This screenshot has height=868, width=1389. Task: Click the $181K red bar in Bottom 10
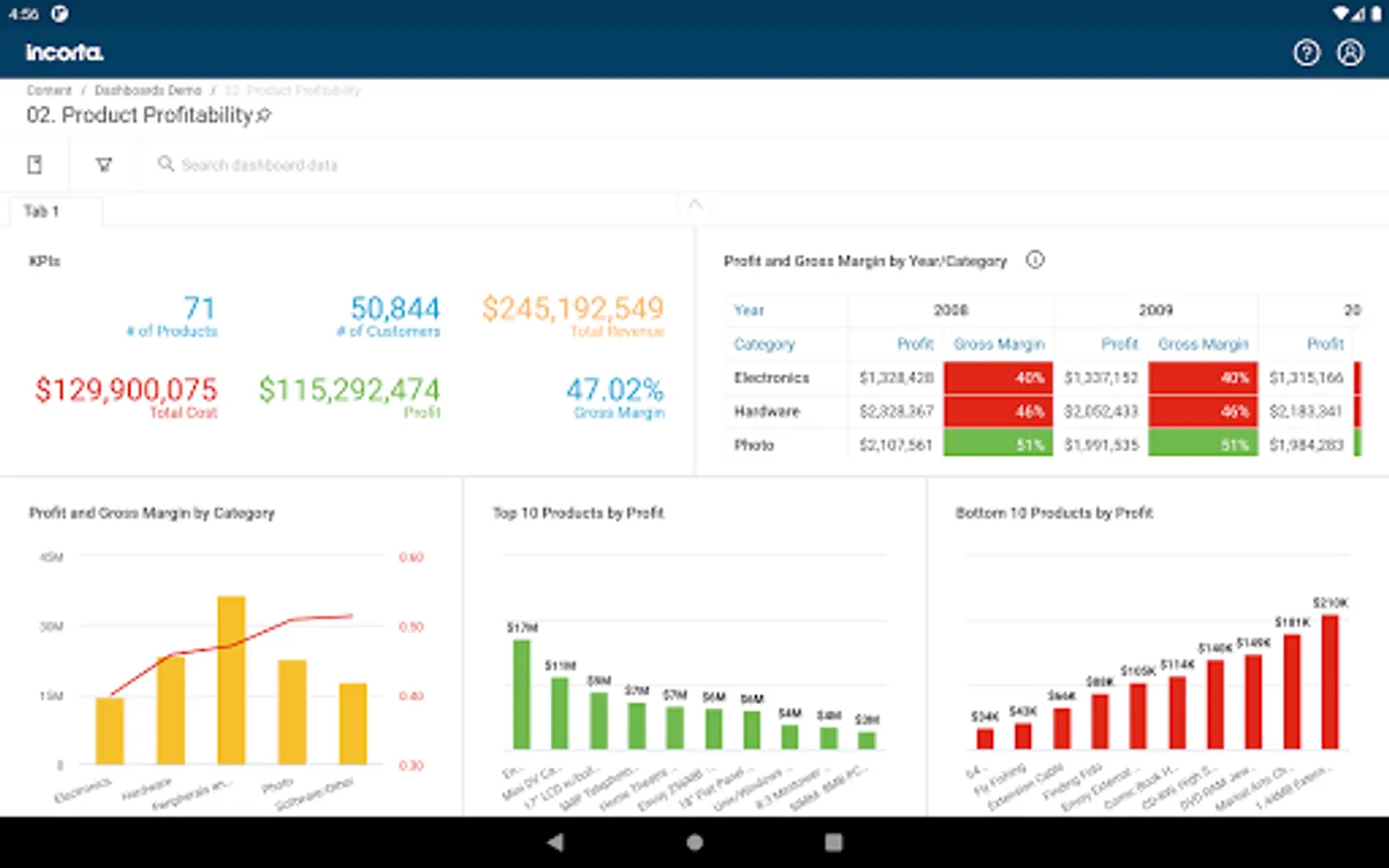pos(1292,692)
